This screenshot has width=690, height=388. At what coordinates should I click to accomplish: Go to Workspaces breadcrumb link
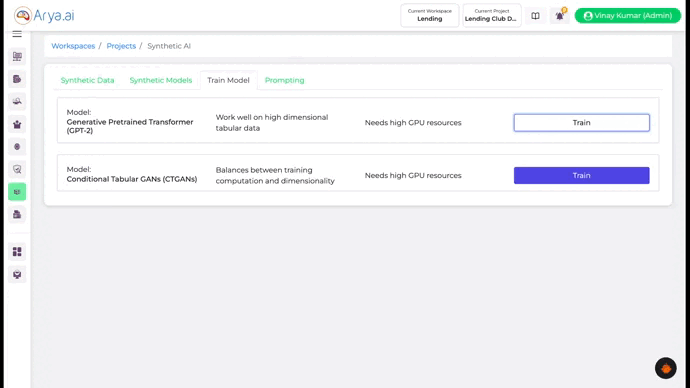[x=73, y=46]
